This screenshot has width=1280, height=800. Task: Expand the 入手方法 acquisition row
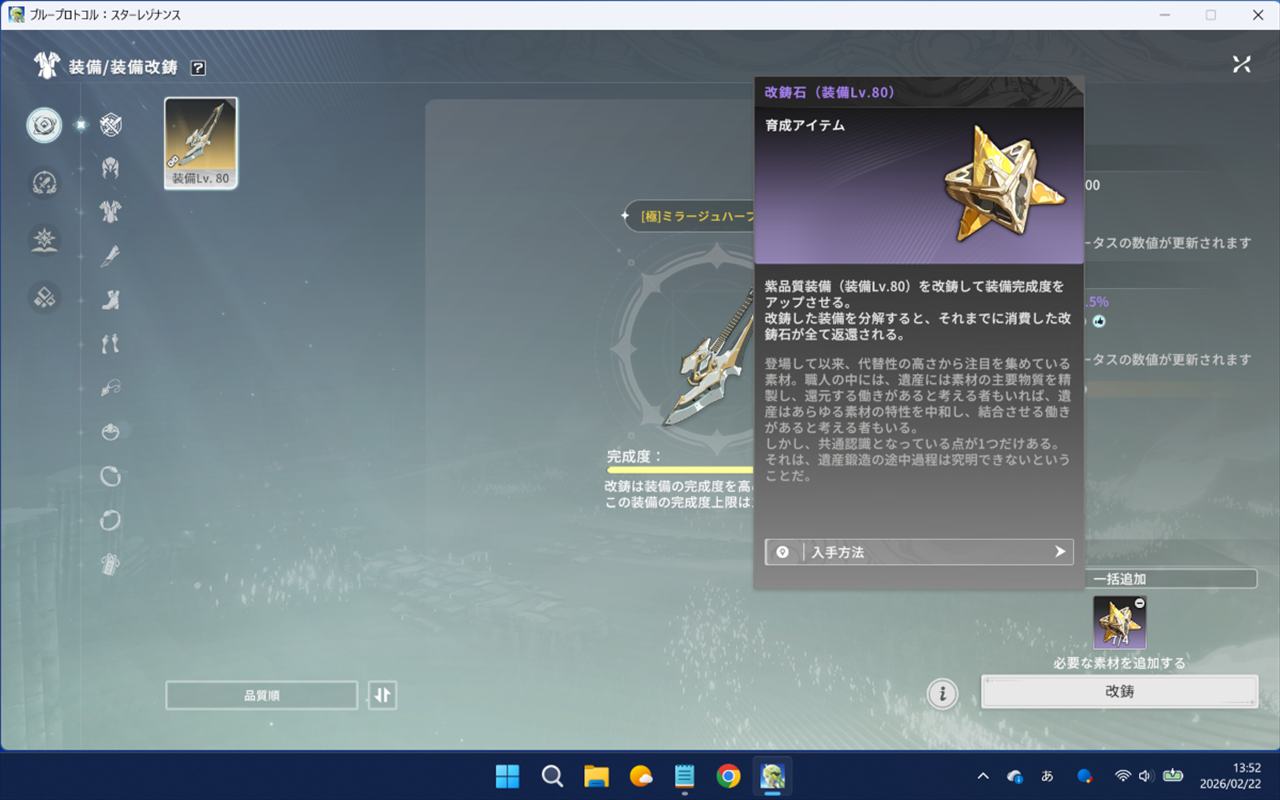pos(918,552)
